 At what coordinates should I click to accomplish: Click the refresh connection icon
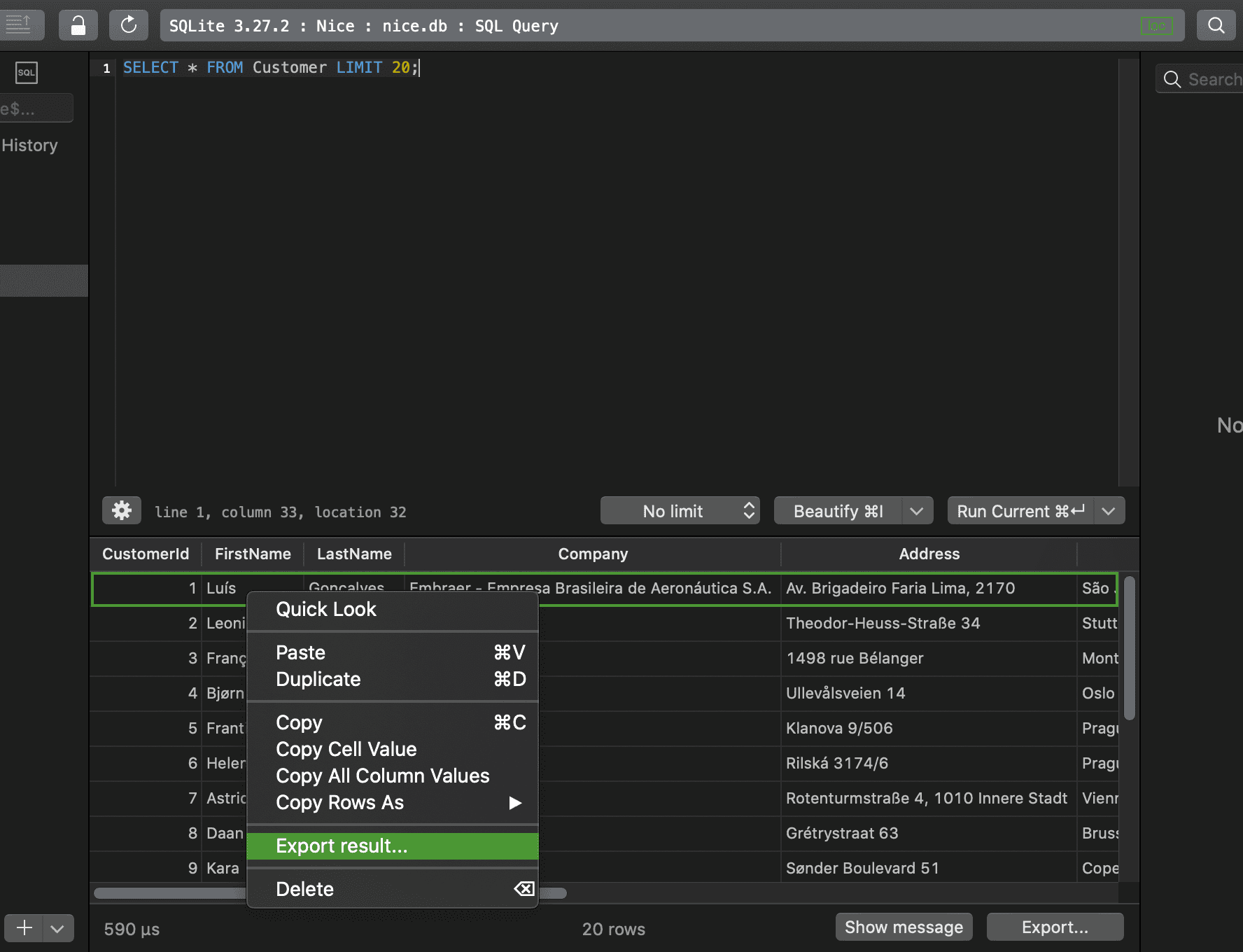(128, 26)
